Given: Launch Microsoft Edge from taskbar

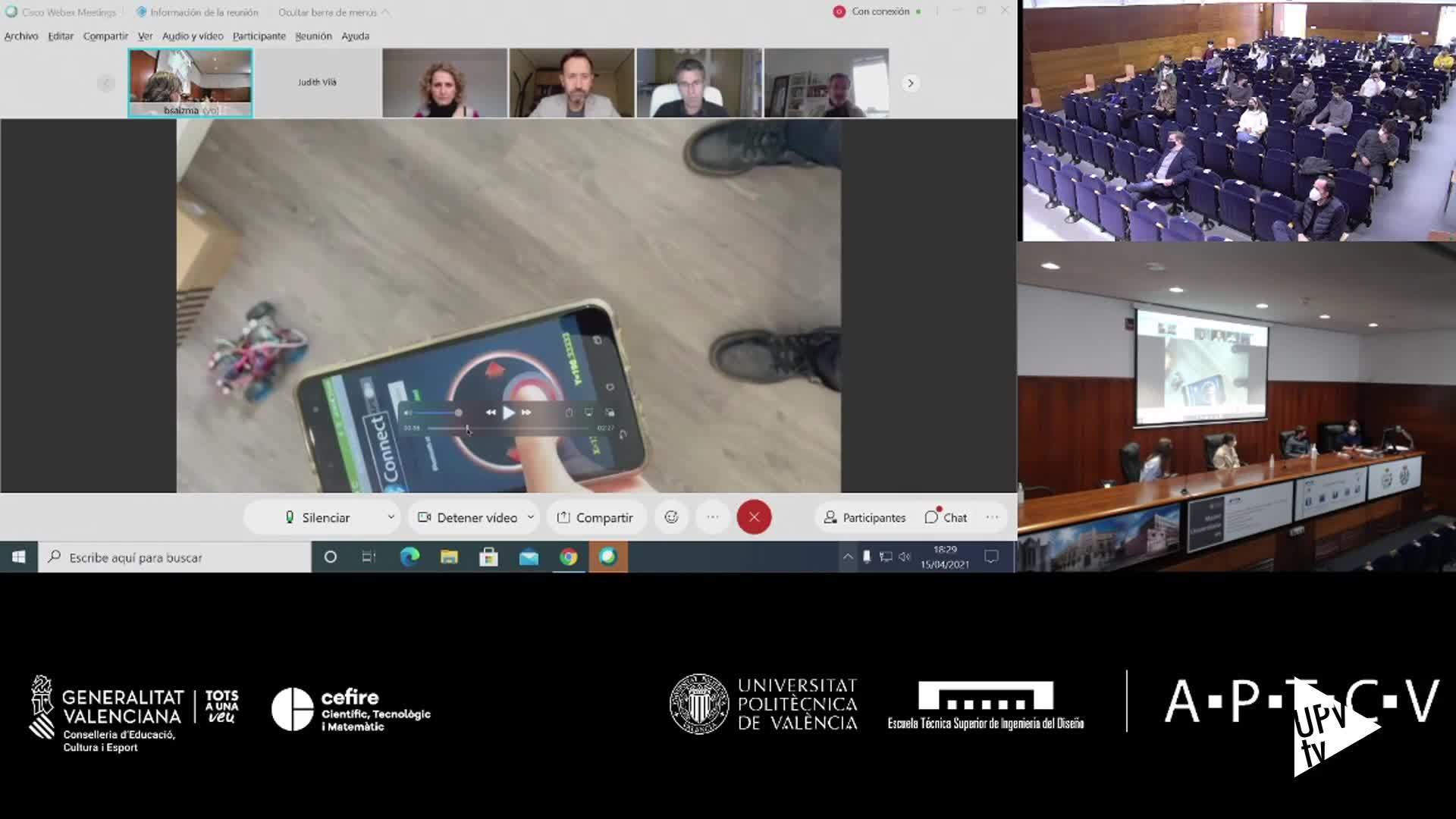Looking at the screenshot, I should 409,557.
